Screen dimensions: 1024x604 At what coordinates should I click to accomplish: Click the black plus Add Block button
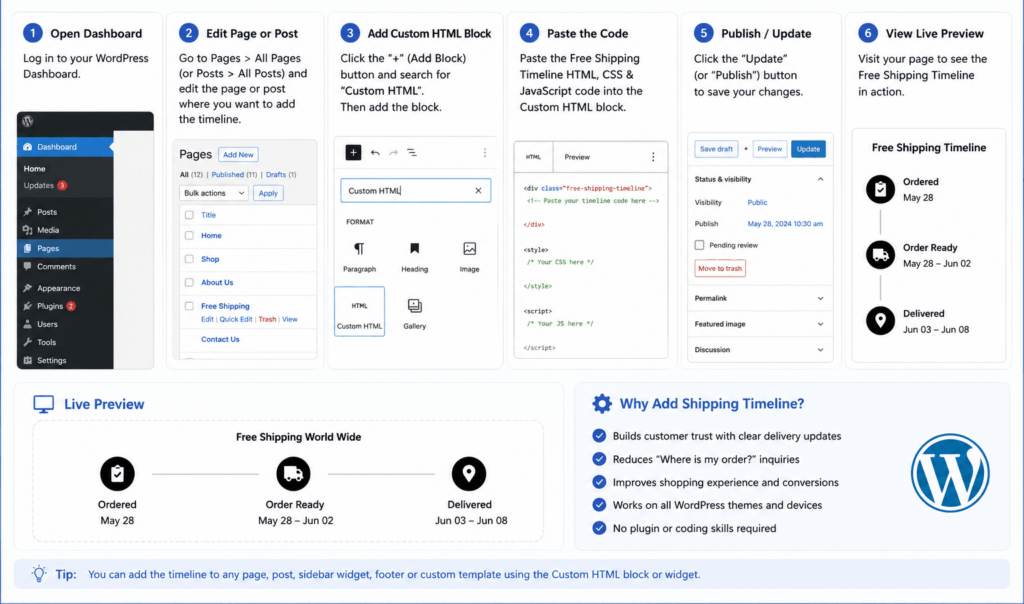coord(353,153)
